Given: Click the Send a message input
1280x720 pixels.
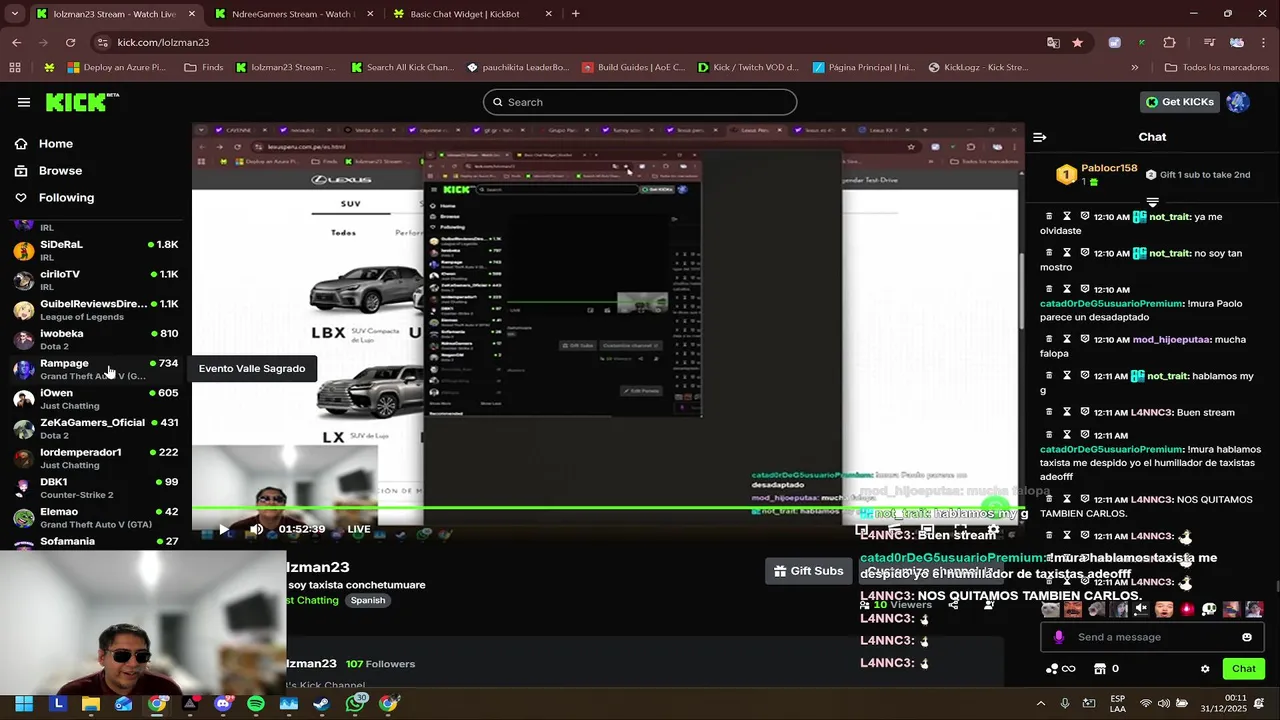Looking at the screenshot, I should [1150, 637].
